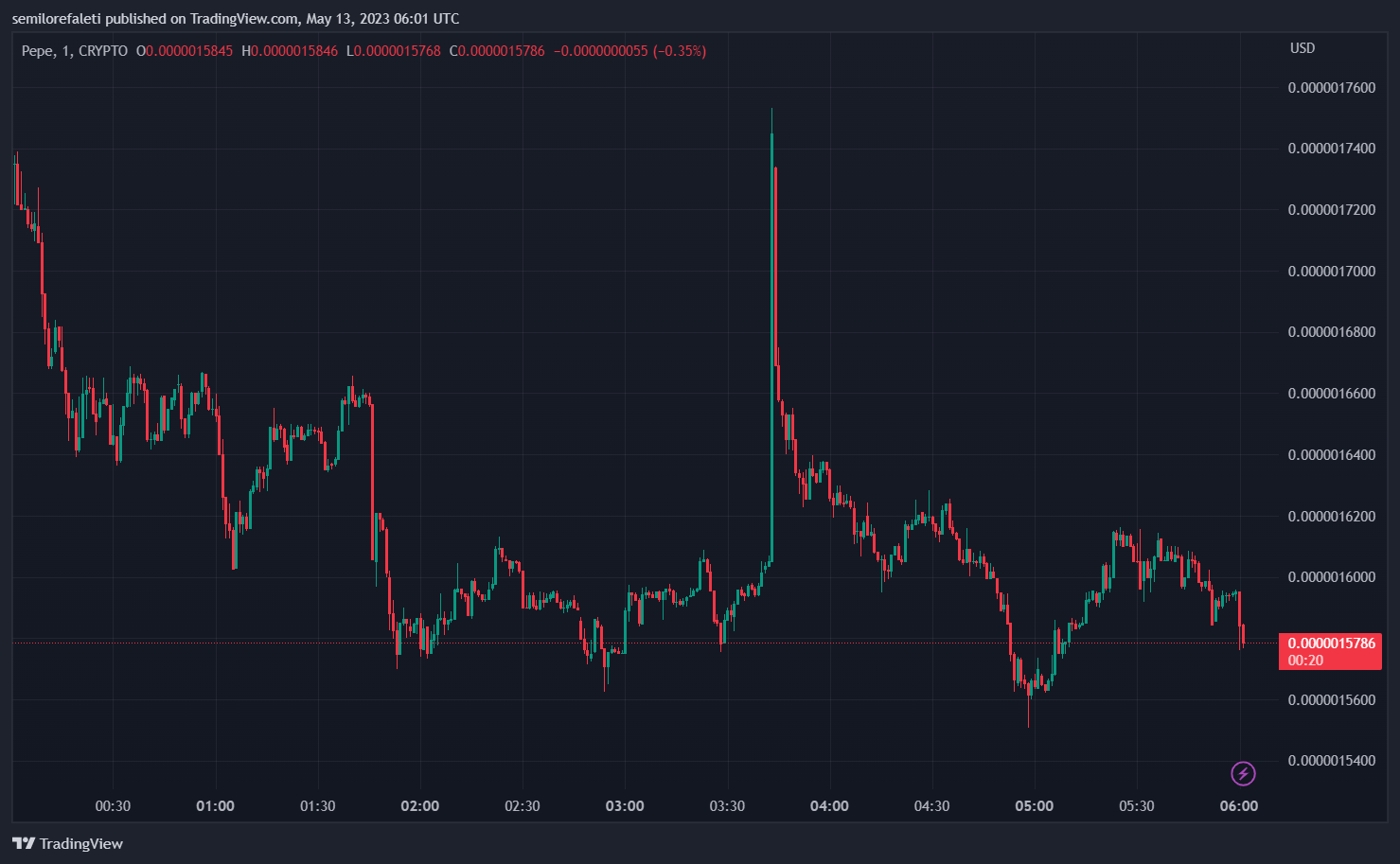Click the open value O0.0000015845
This screenshot has width=1400, height=864.
coord(185,51)
